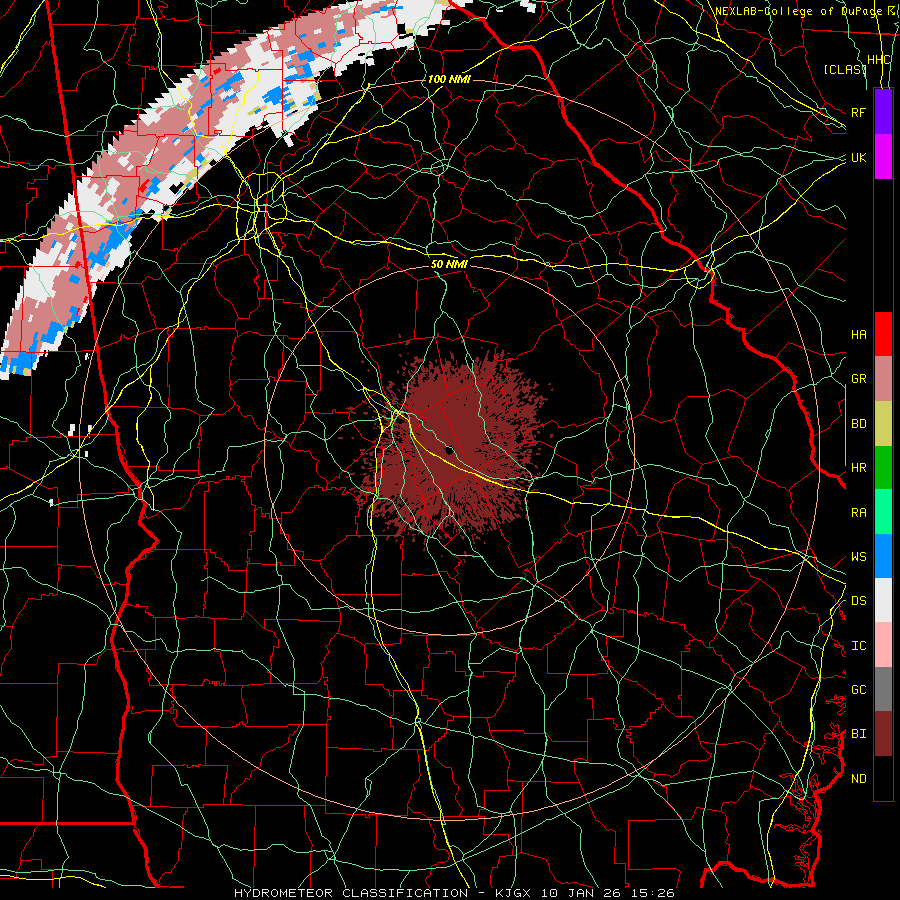The image size is (900, 900).
Task: Click the ND legend label
Action: [x=858, y=779]
